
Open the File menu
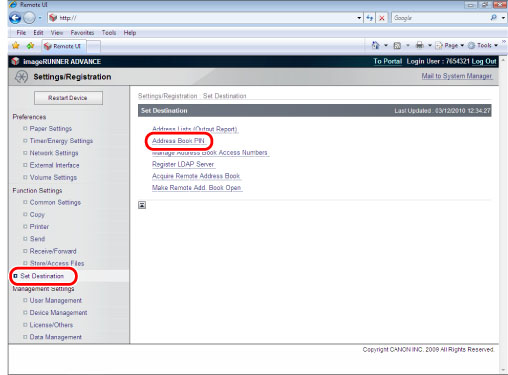point(21,33)
